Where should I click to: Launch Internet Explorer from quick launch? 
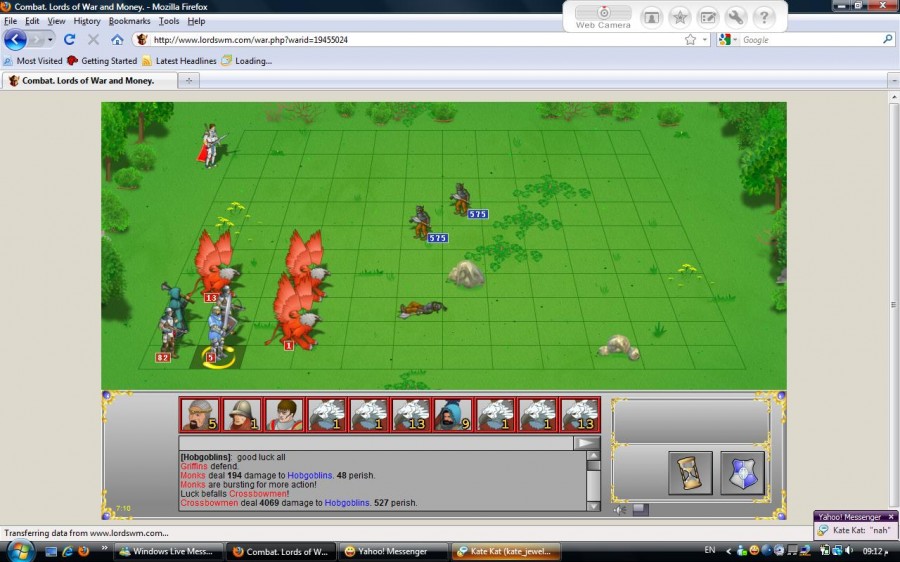(68, 551)
